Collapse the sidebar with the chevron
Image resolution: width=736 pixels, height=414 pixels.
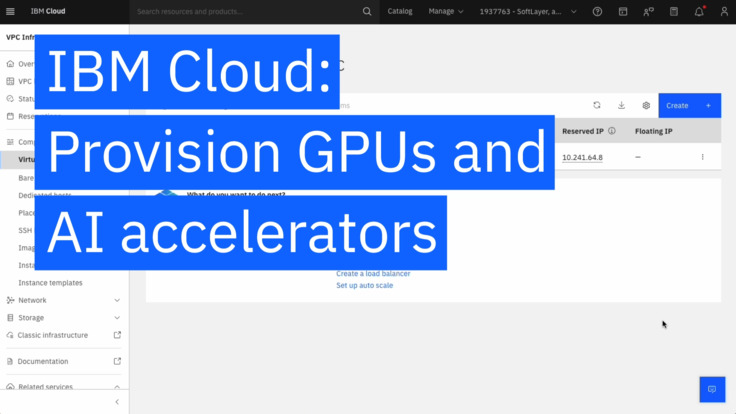point(117,402)
